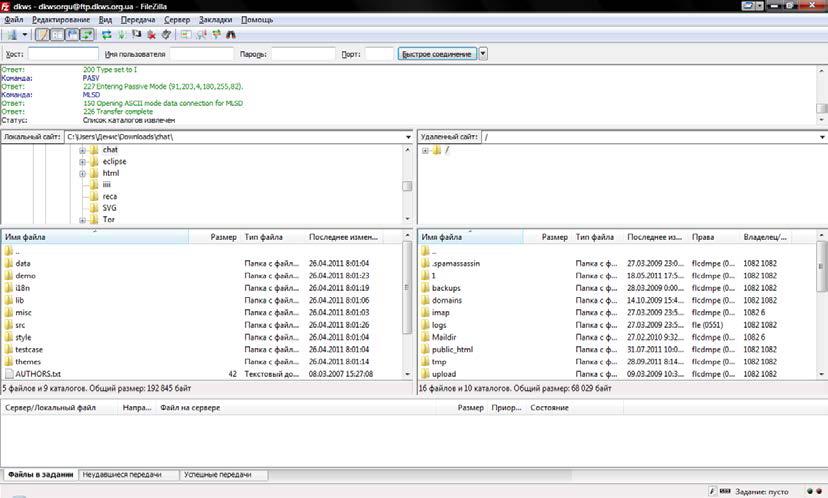The image size is (828, 498).
Task: Select the public_html folder in remote list
Action: [x=451, y=349]
